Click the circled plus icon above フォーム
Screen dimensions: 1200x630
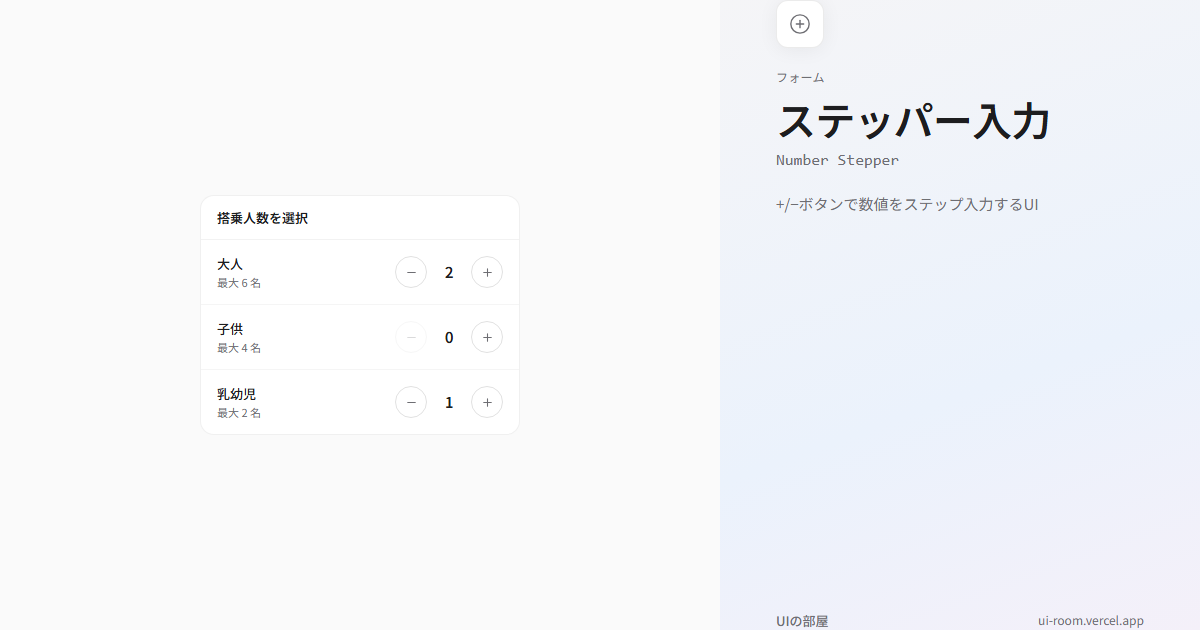click(x=800, y=24)
